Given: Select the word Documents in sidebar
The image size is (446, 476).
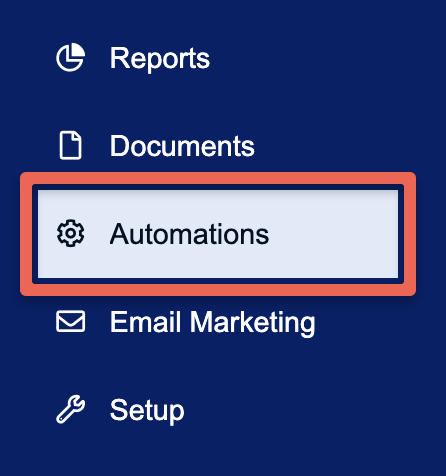Looking at the screenshot, I should pos(182,146).
